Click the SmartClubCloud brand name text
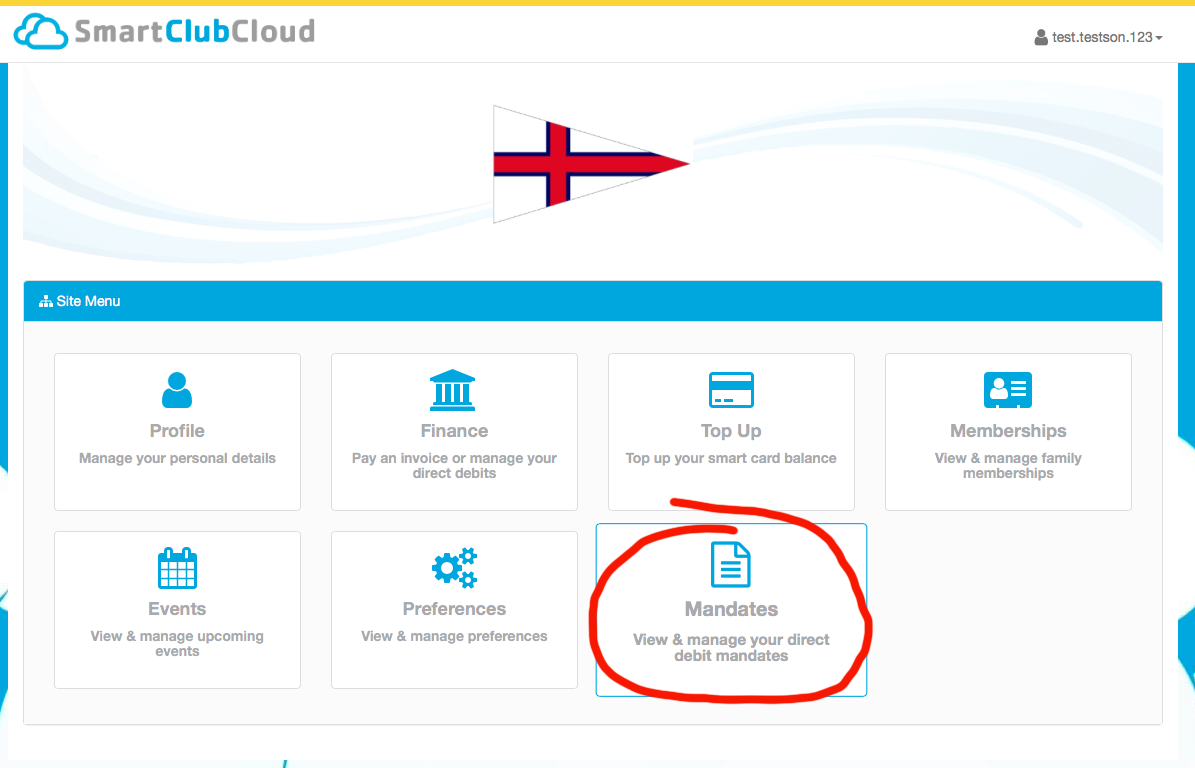This screenshot has height=768, width=1195. [x=194, y=31]
